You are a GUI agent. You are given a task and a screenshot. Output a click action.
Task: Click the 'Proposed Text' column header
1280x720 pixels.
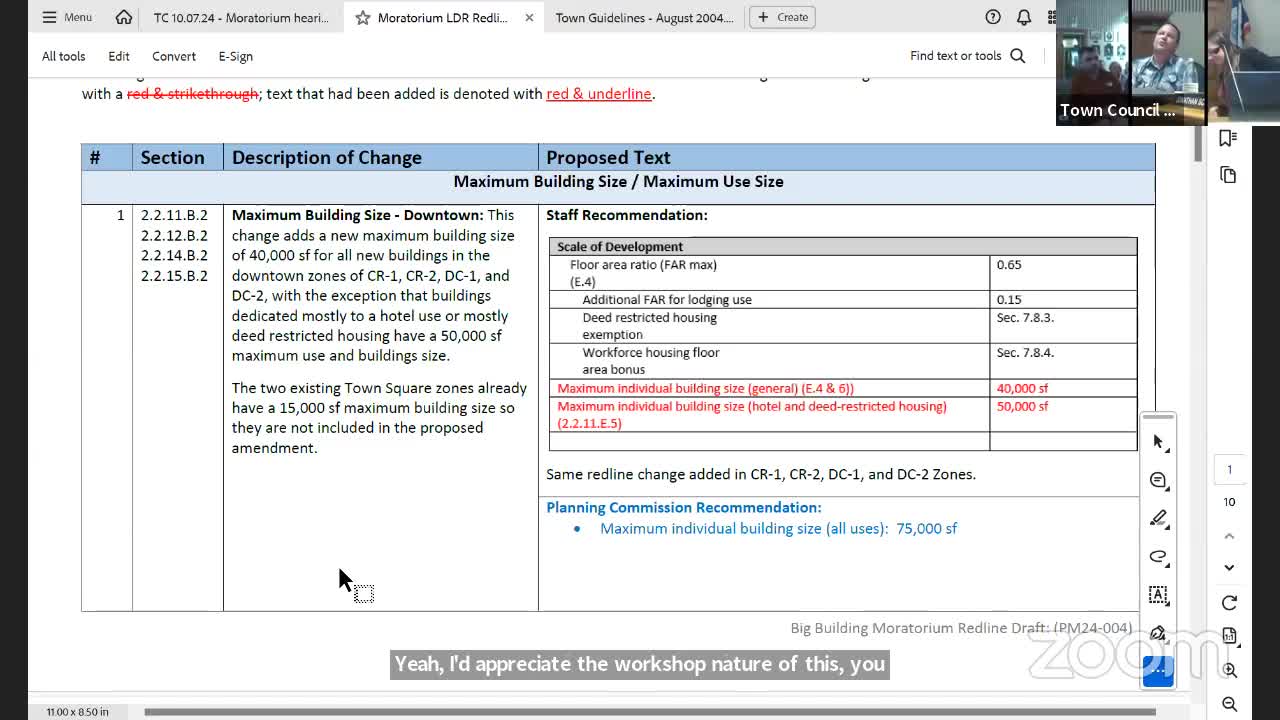pyautogui.click(x=608, y=157)
